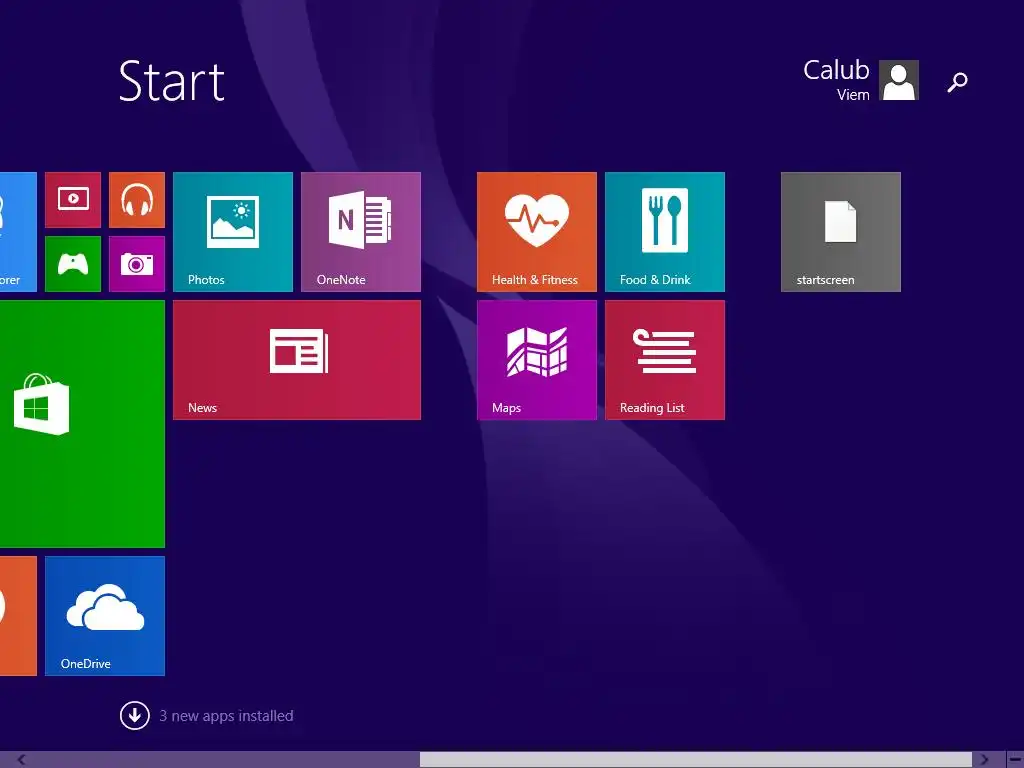
Task: Launch the Food & Drink tile
Action: point(664,232)
